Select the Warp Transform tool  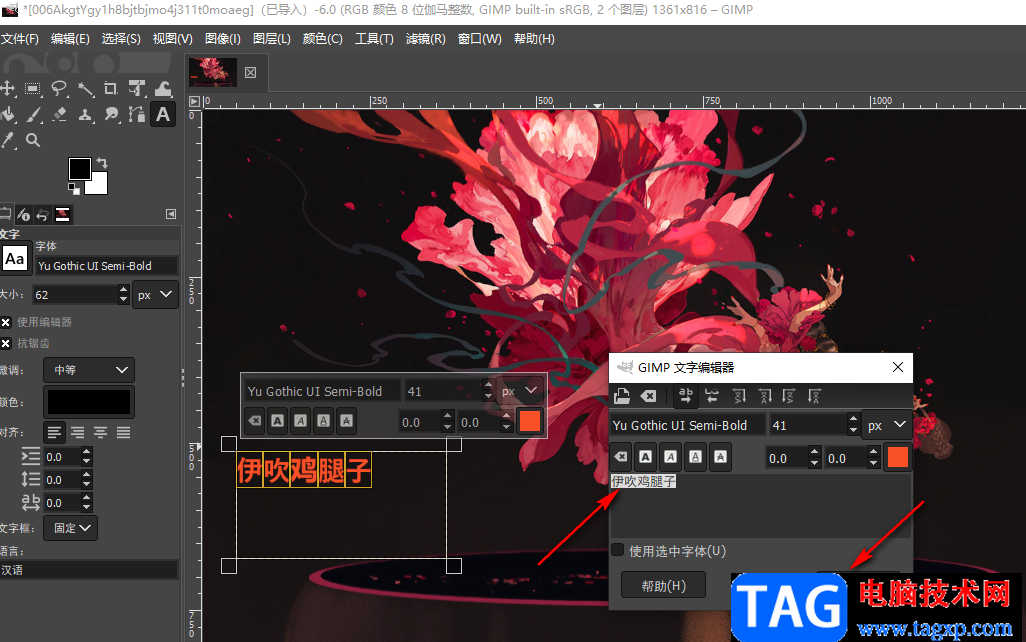point(163,88)
